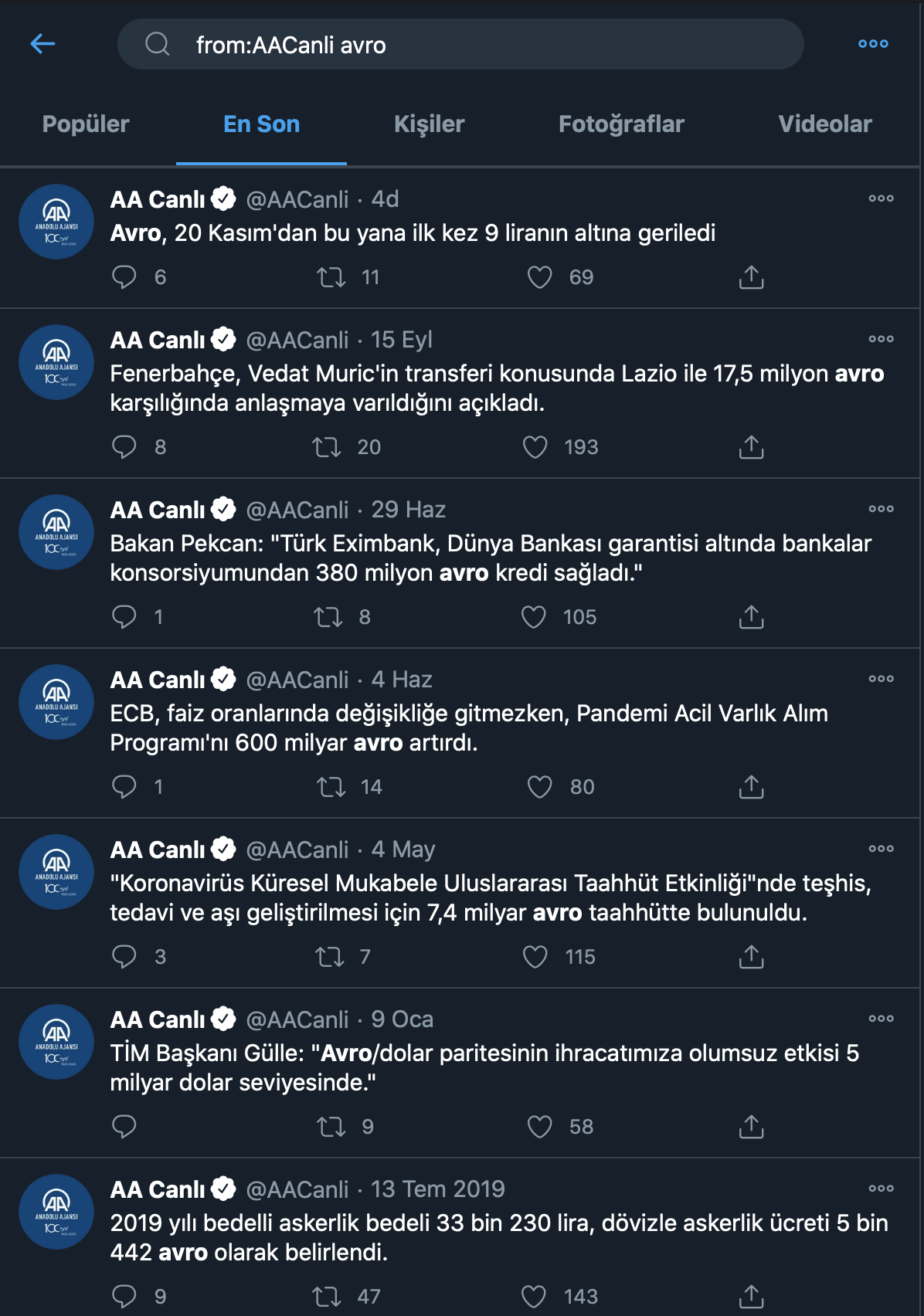Open the search page options menu at top right
This screenshot has height=1316, width=924.
[x=873, y=44]
